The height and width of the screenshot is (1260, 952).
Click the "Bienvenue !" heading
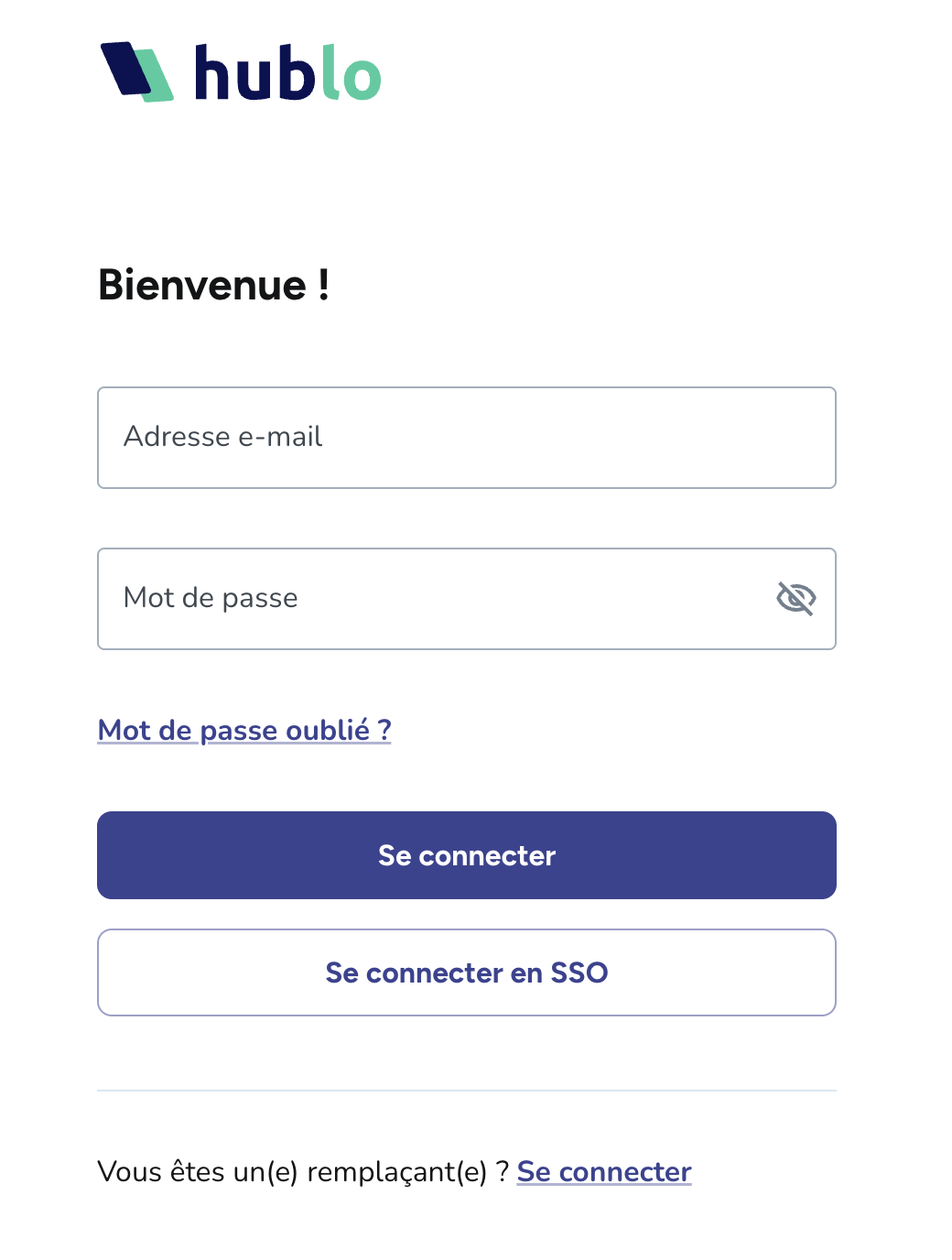coord(213,285)
